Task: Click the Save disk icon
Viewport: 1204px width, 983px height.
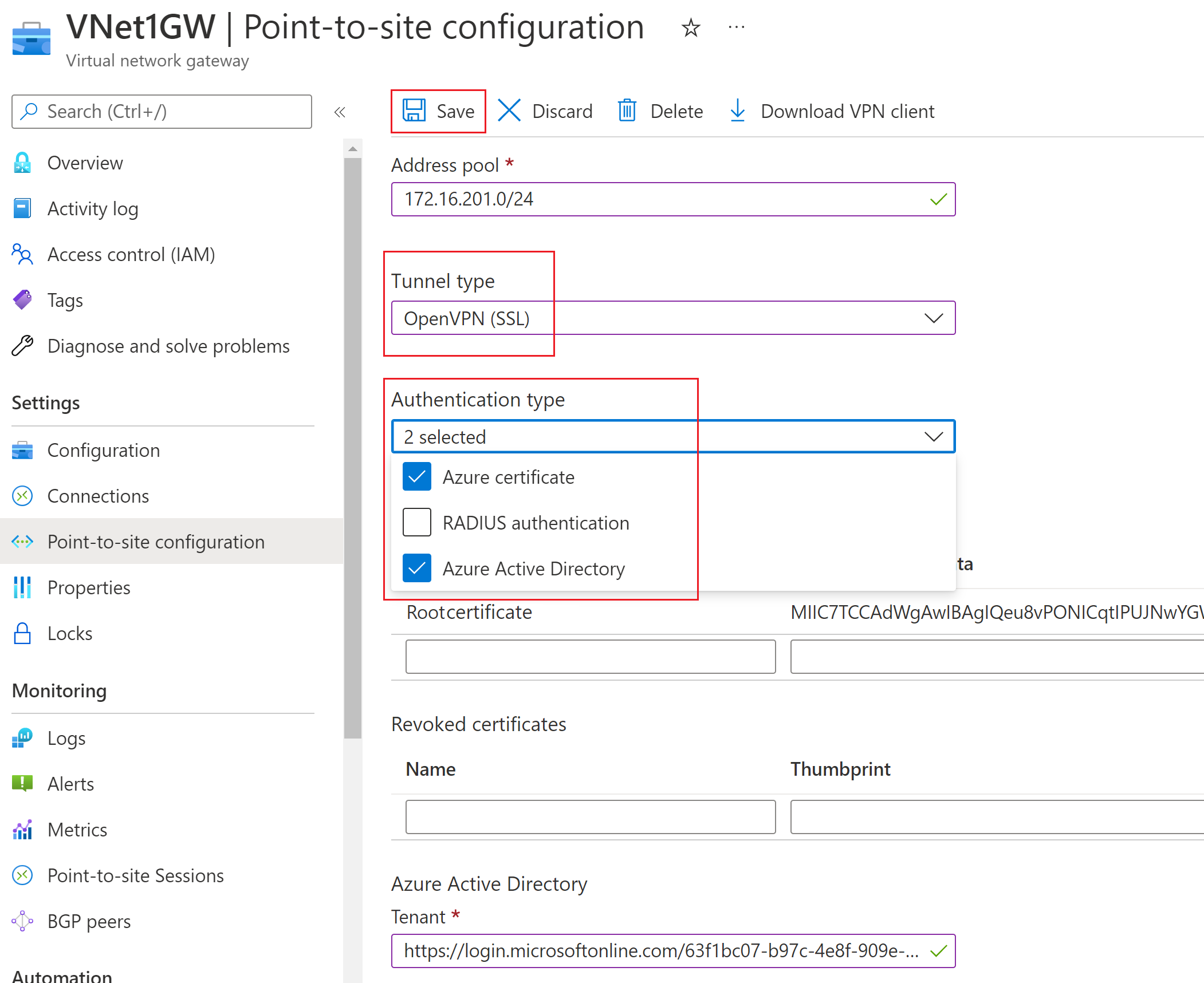Action: pos(414,110)
